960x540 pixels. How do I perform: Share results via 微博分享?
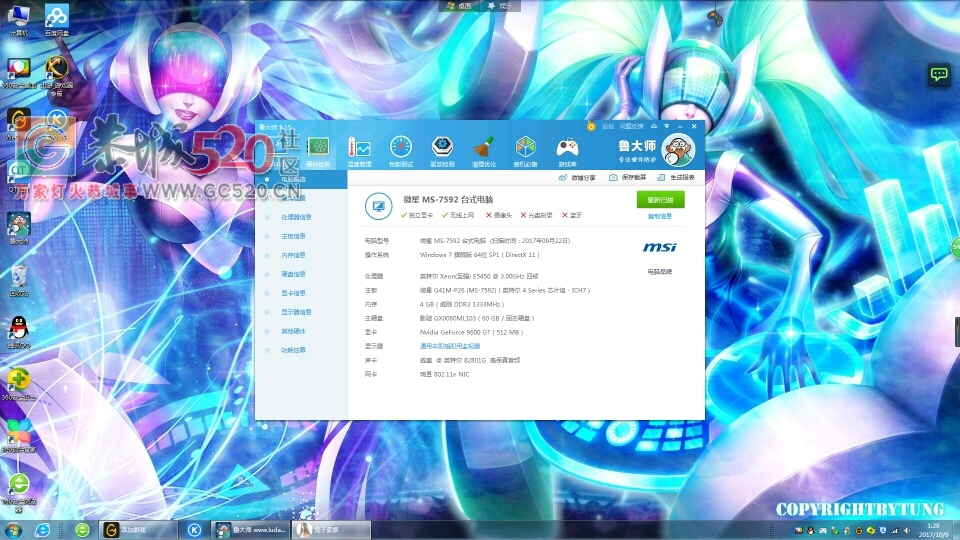point(577,178)
